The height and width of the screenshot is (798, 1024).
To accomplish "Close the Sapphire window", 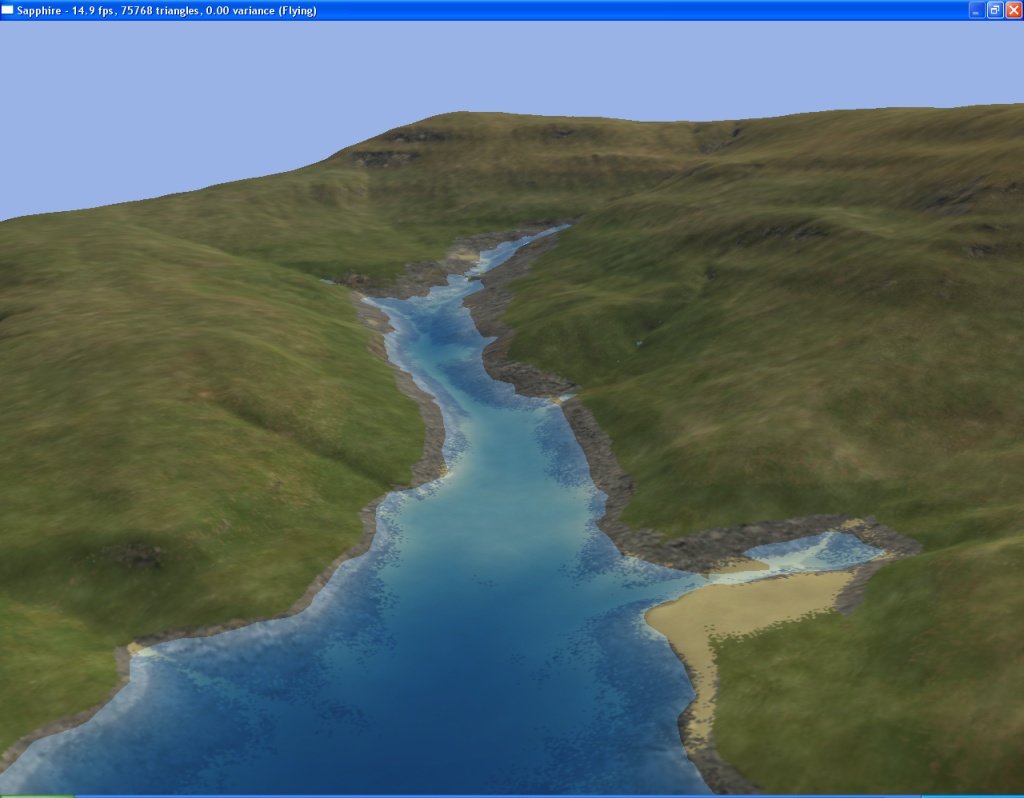I will tap(1013, 10).
